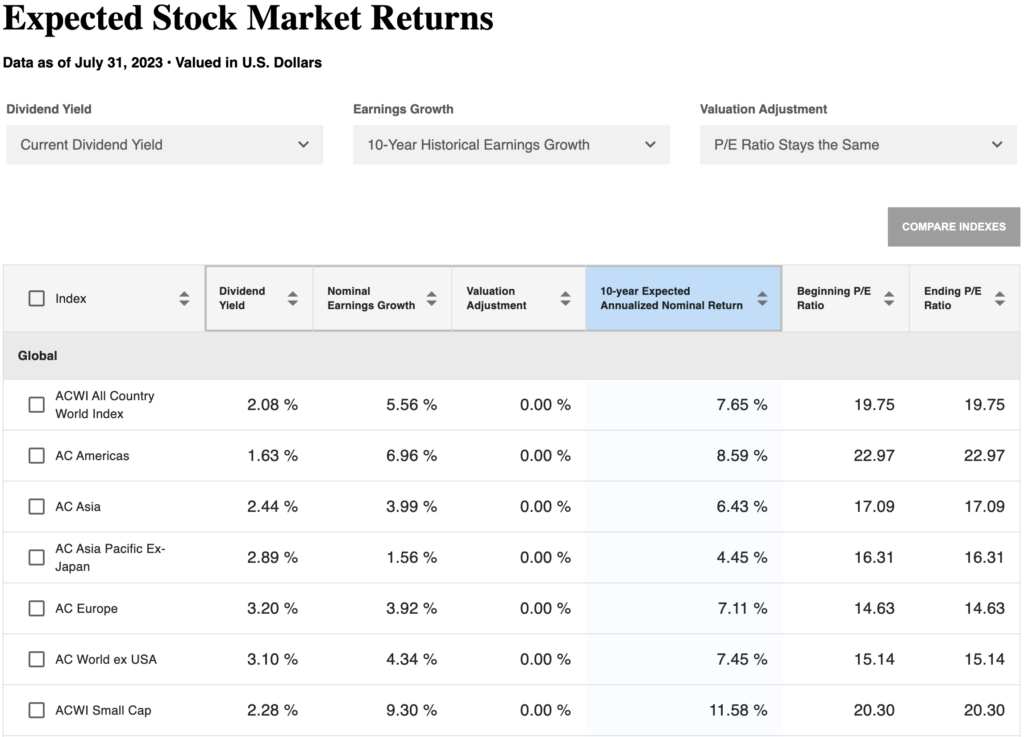The width and height of the screenshot is (1024, 737).
Task: Sort by Nominal Earnings Growth arrows
Action: (432, 298)
